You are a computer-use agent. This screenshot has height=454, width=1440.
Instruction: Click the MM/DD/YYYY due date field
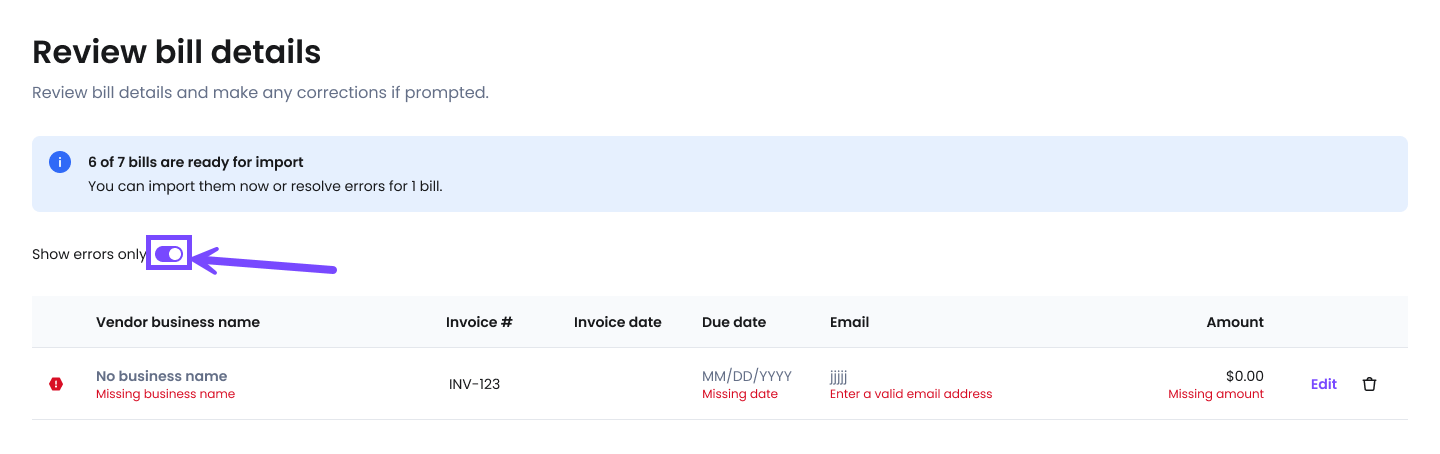(747, 376)
